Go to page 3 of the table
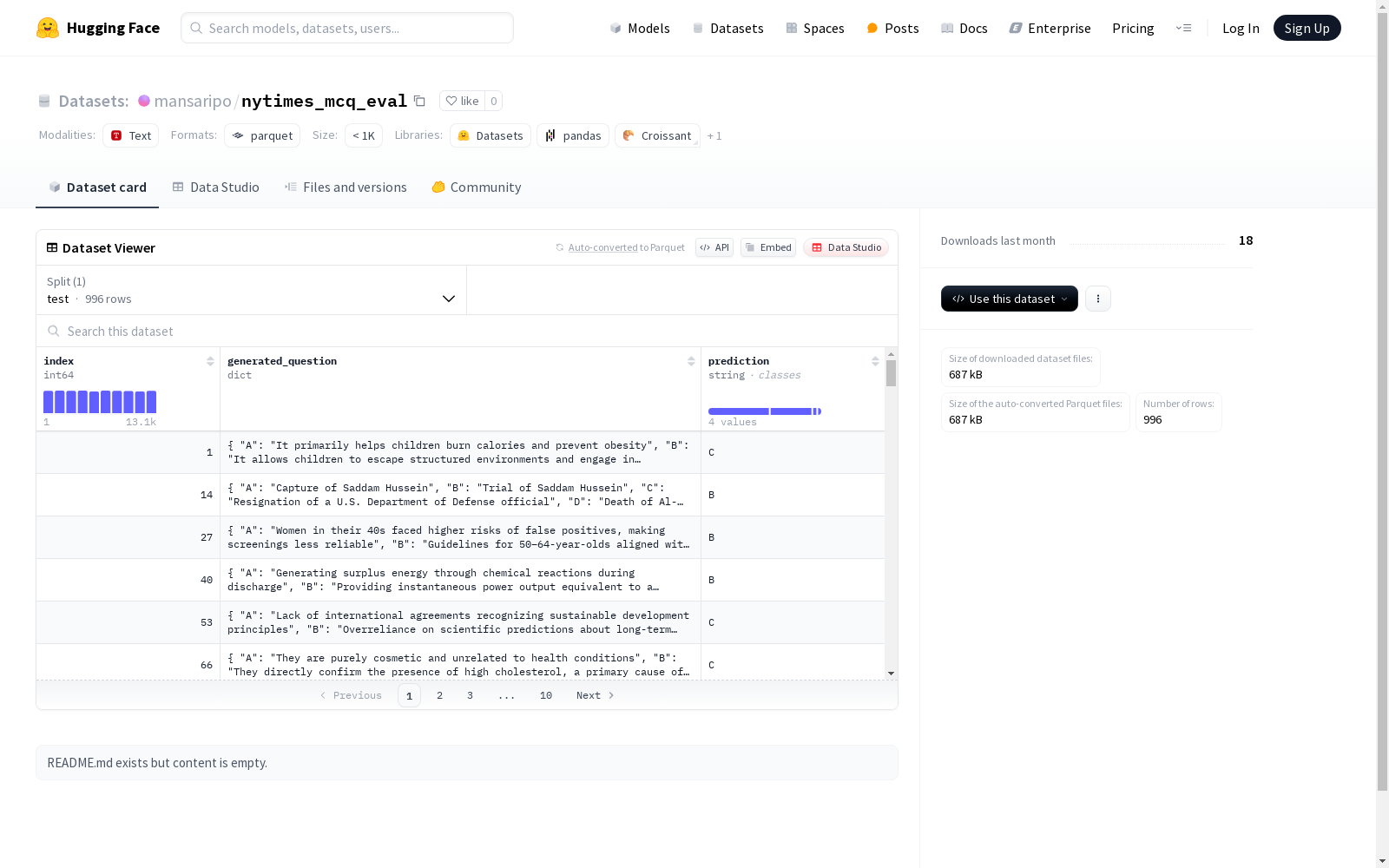 coord(470,695)
